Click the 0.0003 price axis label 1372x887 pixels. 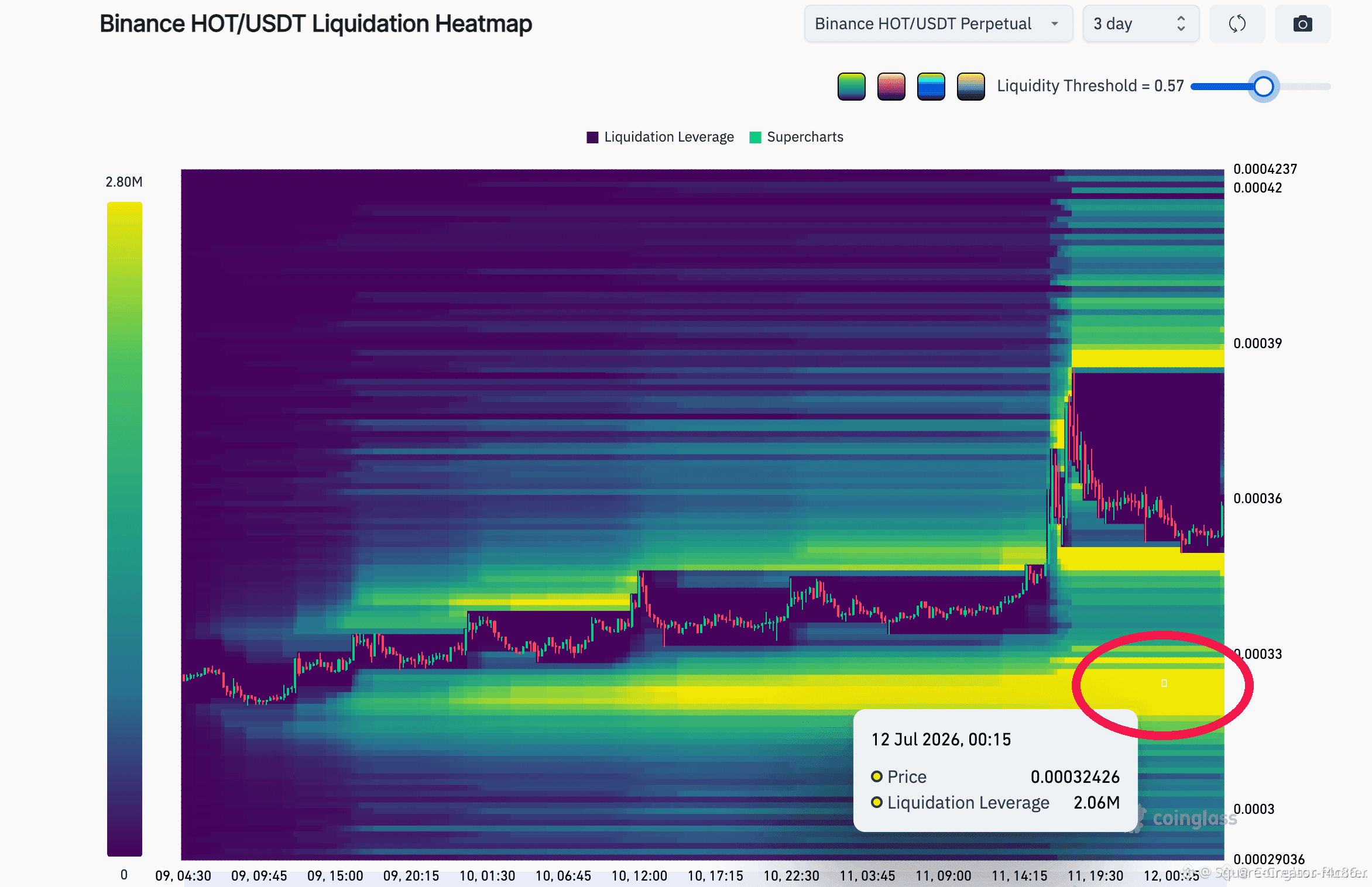click(1254, 809)
